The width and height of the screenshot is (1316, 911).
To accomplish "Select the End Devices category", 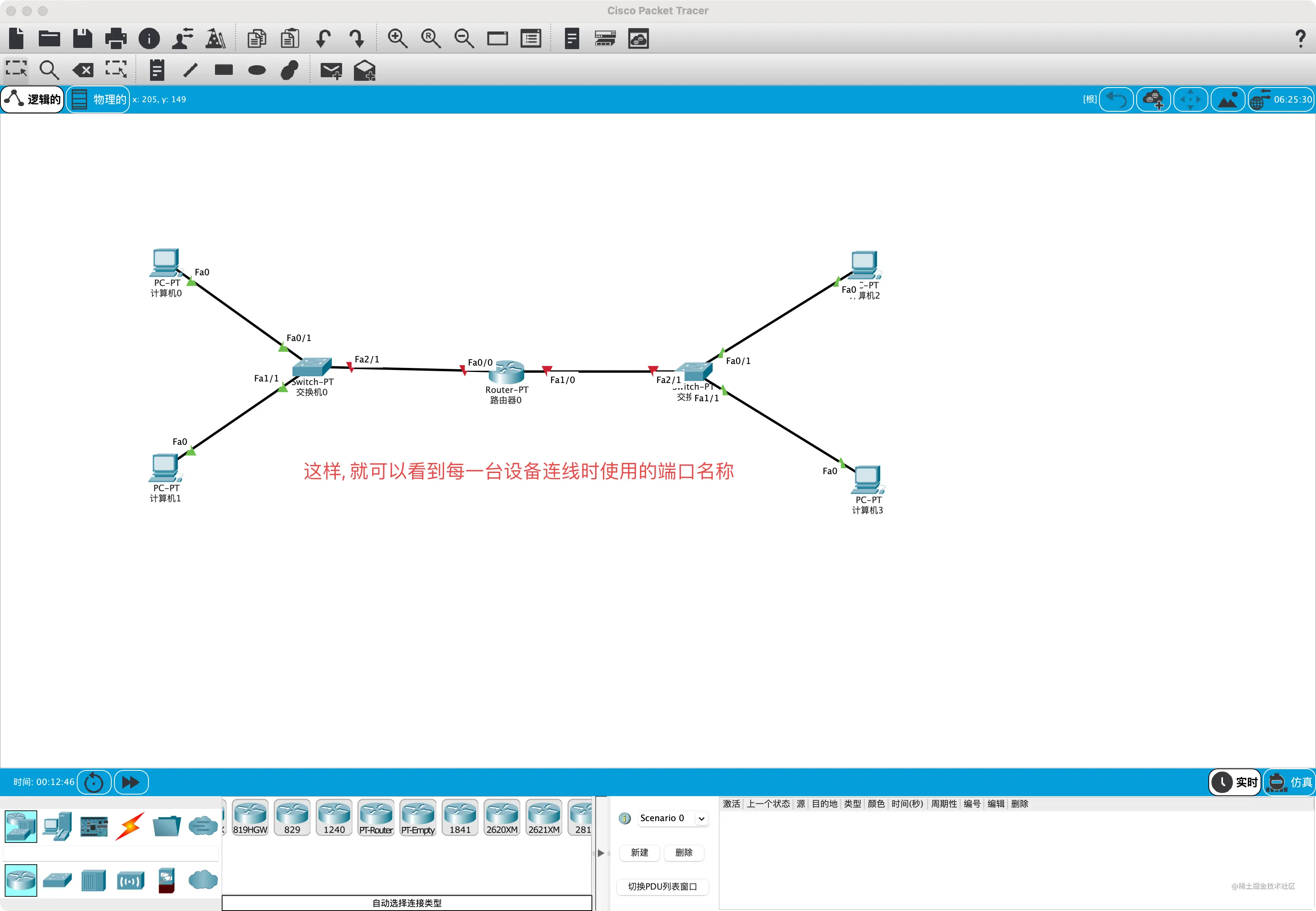I will pos(57,826).
